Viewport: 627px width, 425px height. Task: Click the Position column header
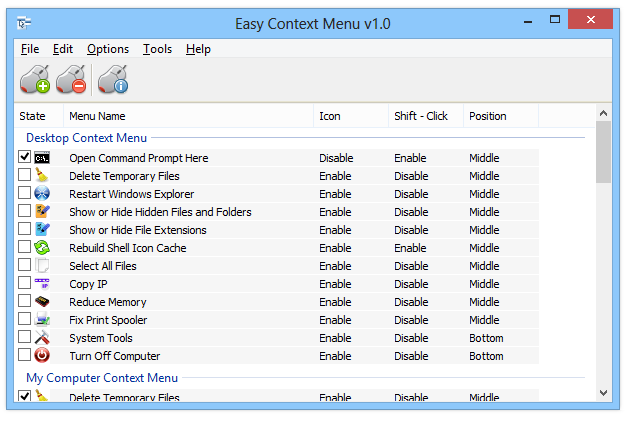(x=501, y=116)
